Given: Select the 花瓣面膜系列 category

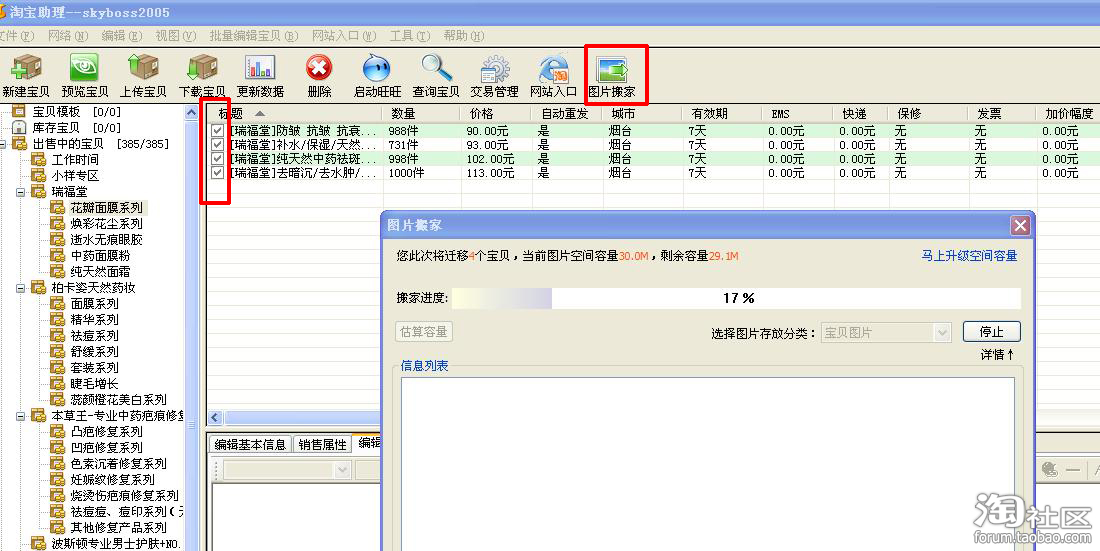Looking at the screenshot, I should pyautogui.click(x=107, y=208).
